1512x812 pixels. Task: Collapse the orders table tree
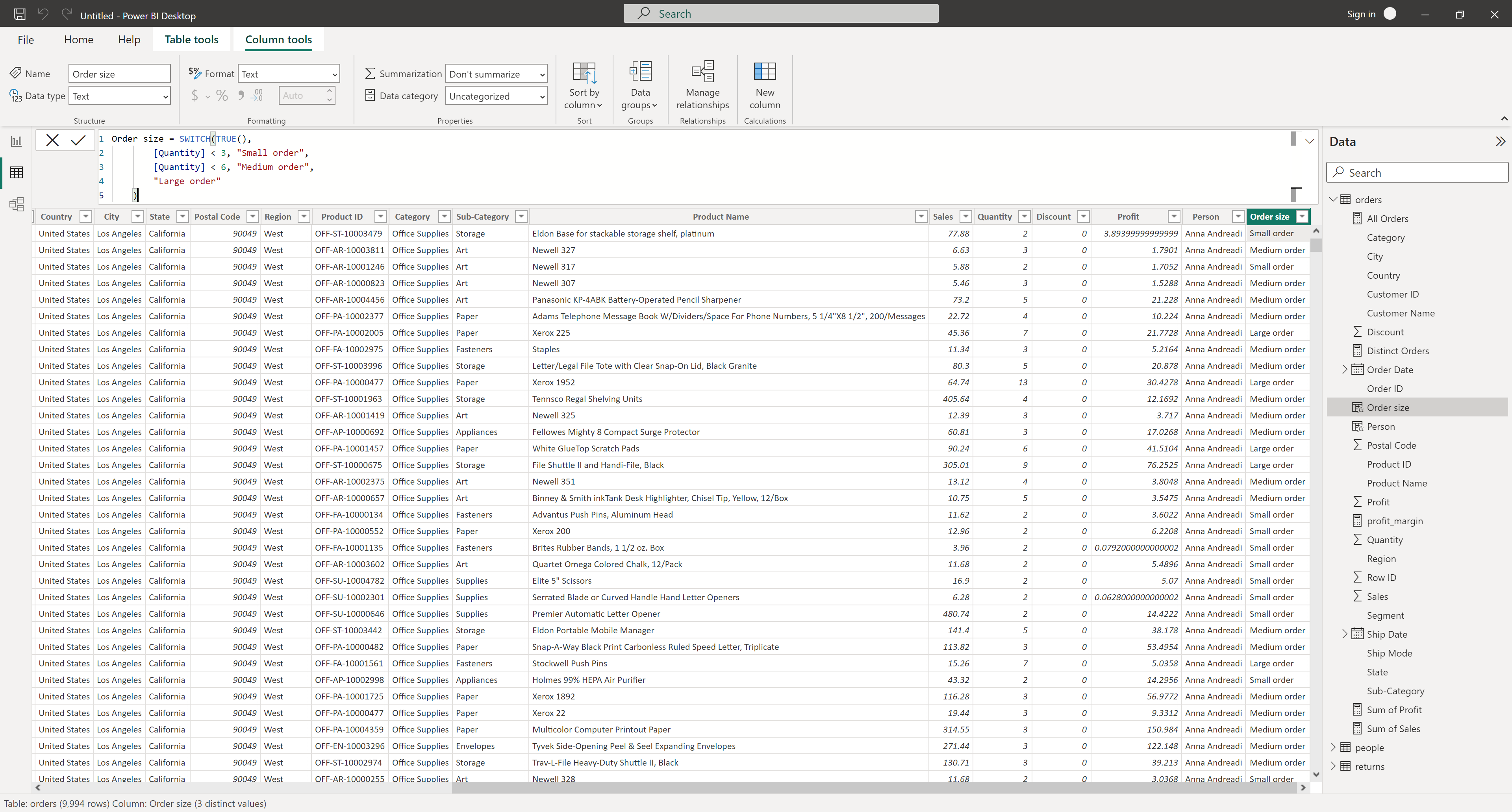pyautogui.click(x=1333, y=200)
